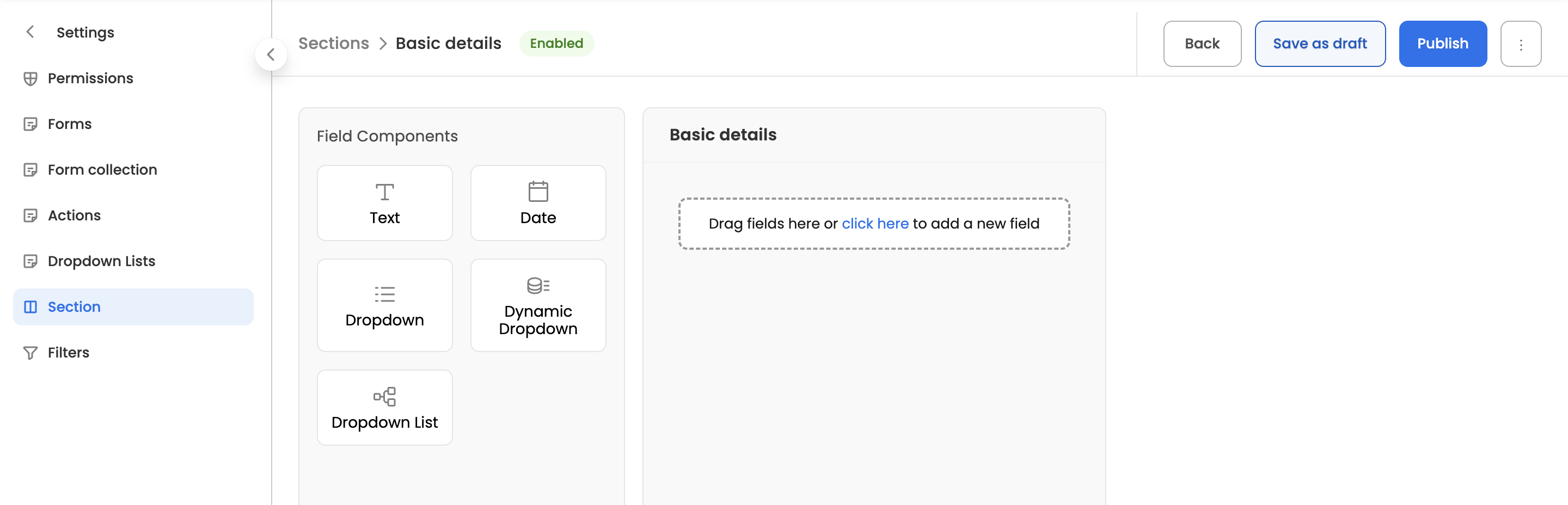The width and height of the screenshot is (1568, 505).
Task: Open the three-dot more options menu
Action: (1521, 45)
